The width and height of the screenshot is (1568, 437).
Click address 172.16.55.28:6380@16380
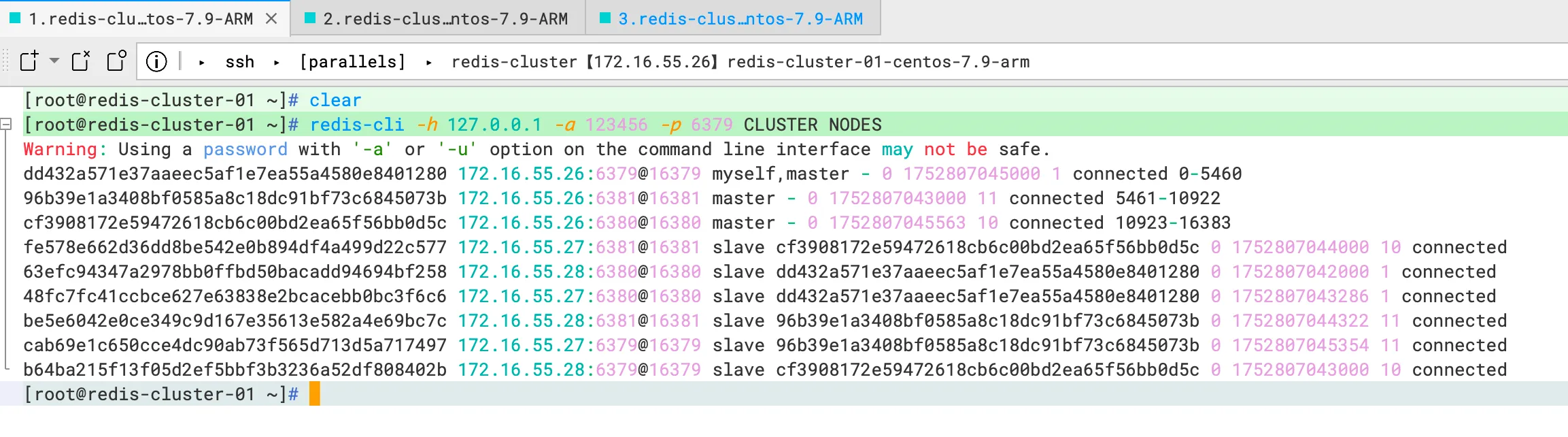point(579,272)
